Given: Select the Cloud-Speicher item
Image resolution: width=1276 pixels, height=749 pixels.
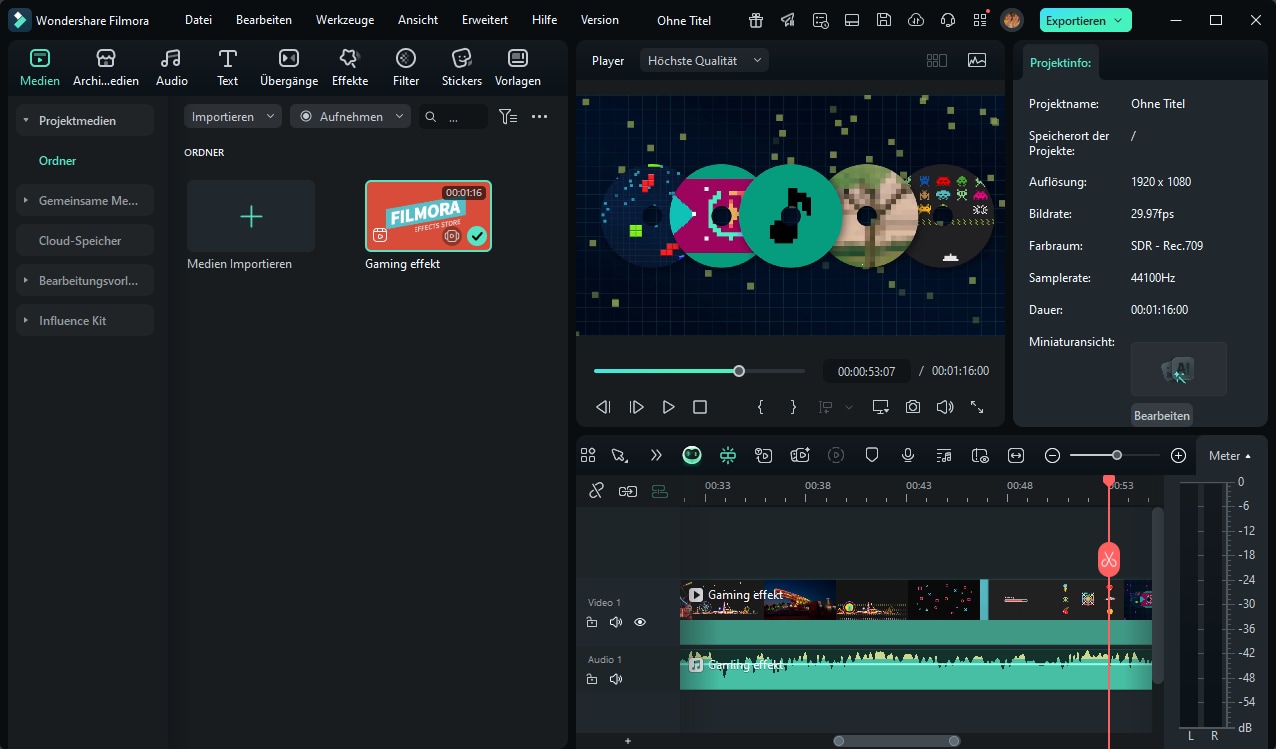Looking at the screenshot, I should 85,240.
